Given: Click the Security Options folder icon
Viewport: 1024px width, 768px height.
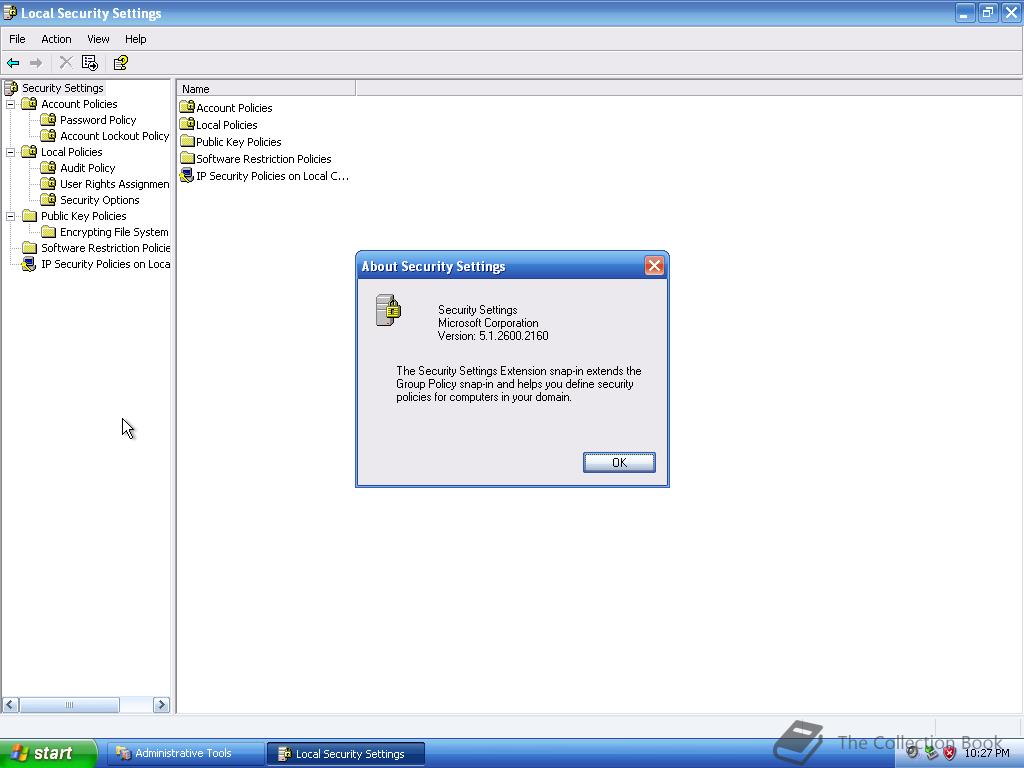Looking at the screenshot, I should [48, 200].
